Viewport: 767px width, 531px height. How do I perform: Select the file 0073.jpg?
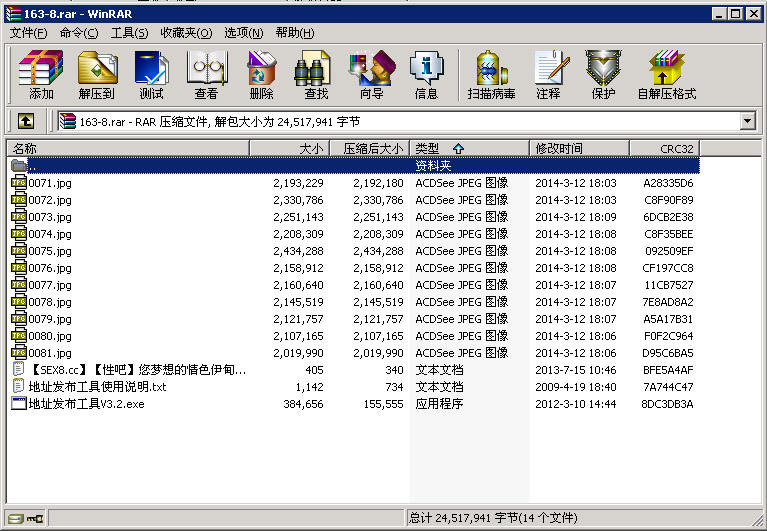pyautogui.click(x=50, y=217)
